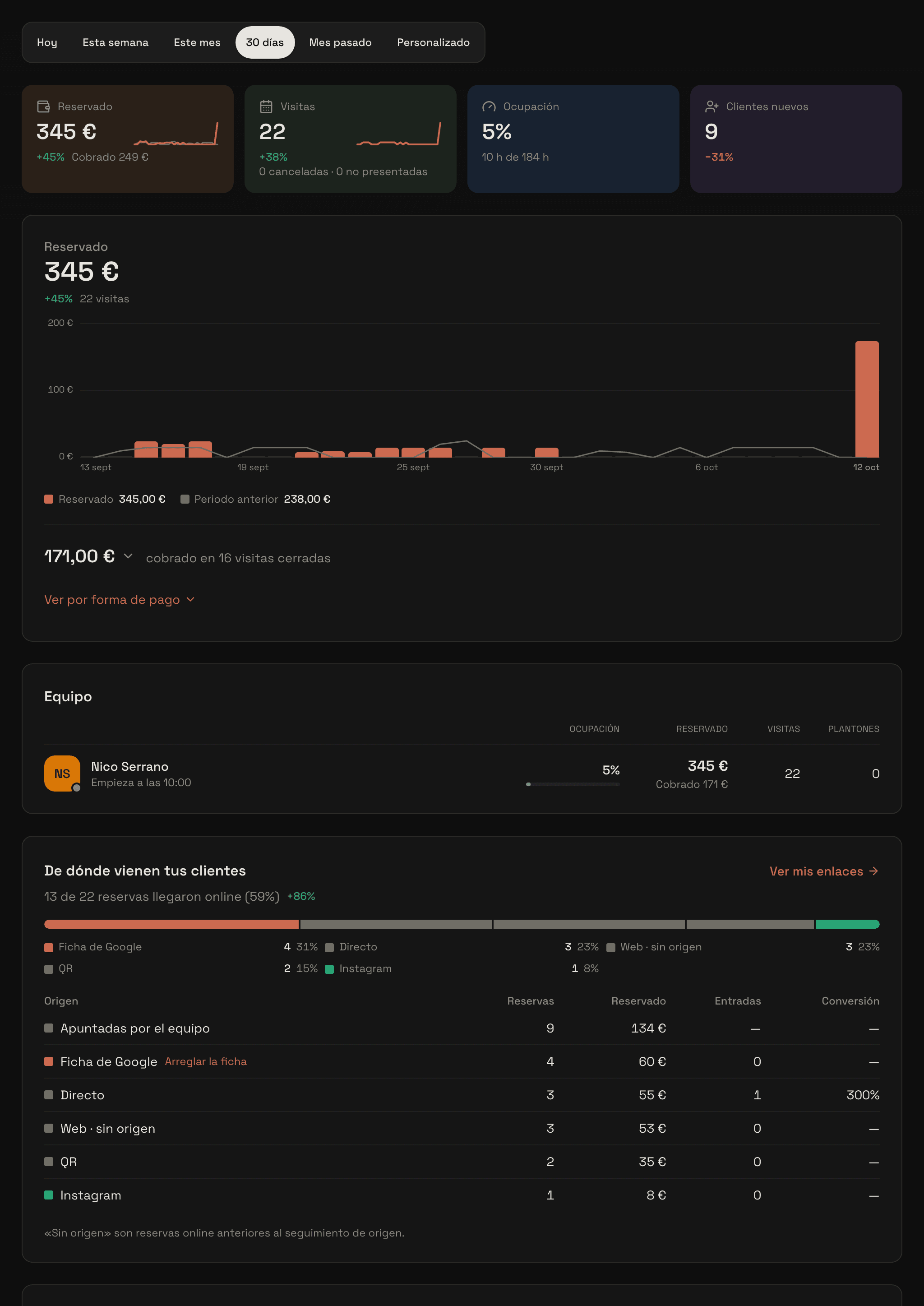Click the green Instagram bar segment
This screenshot has height=1306, width=924.
coord(847,924)
